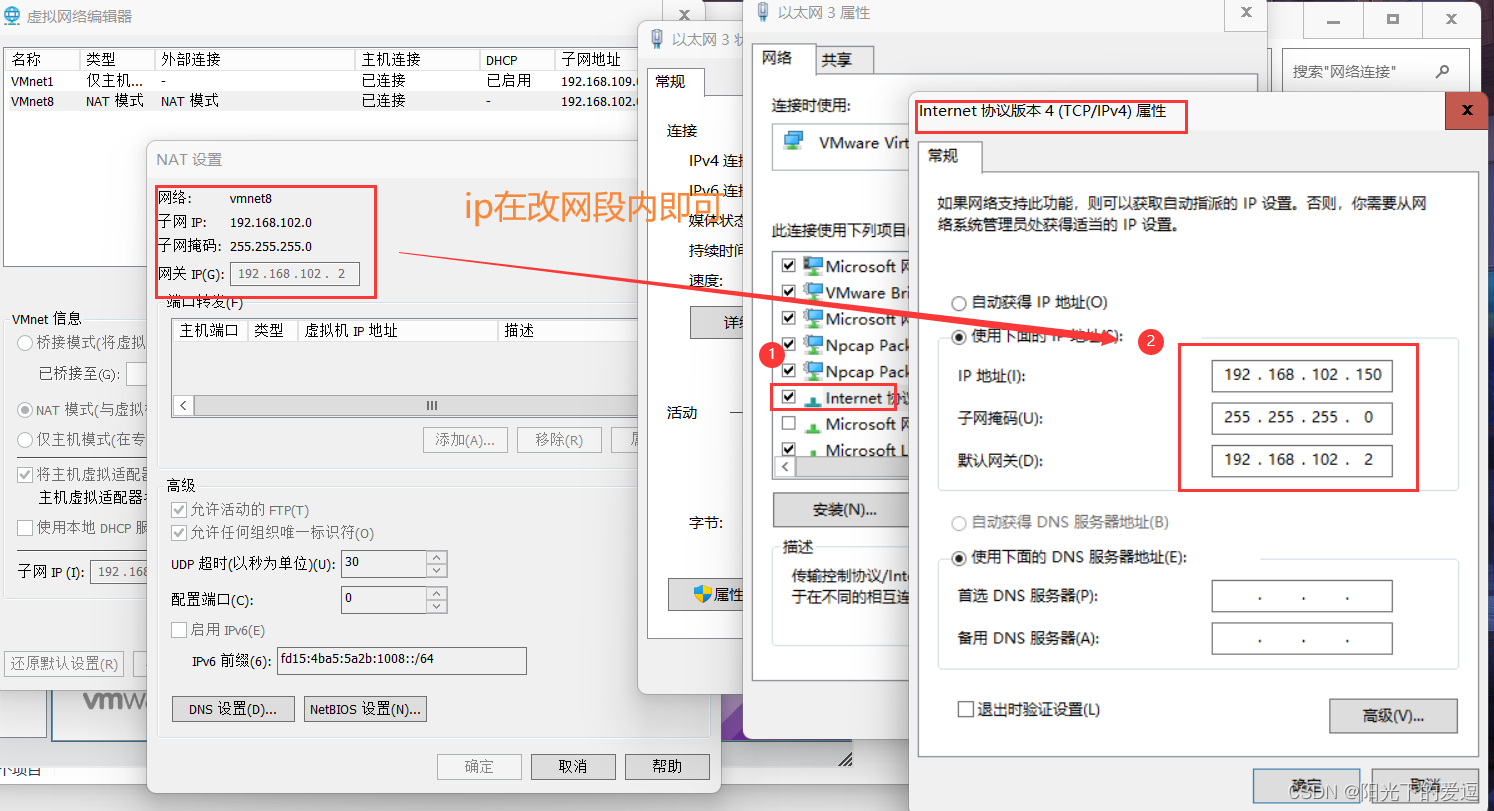Increase 配置端口 value with up arrow
Screen dimensions: 1494x811
click(436, 594)
